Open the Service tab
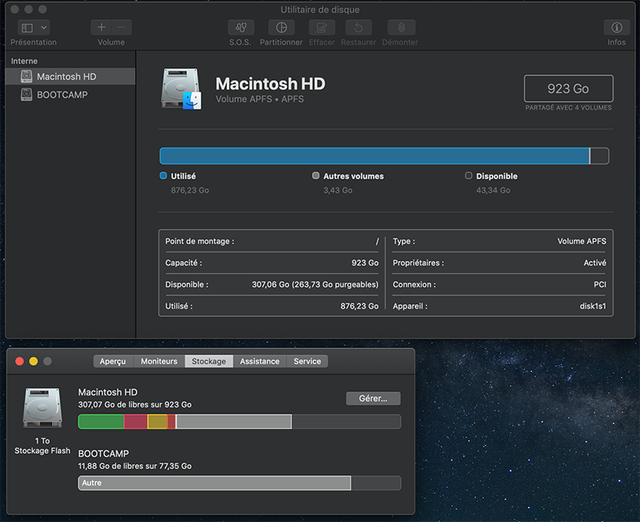This screenshot has width=640, height=522. [307, 361]
